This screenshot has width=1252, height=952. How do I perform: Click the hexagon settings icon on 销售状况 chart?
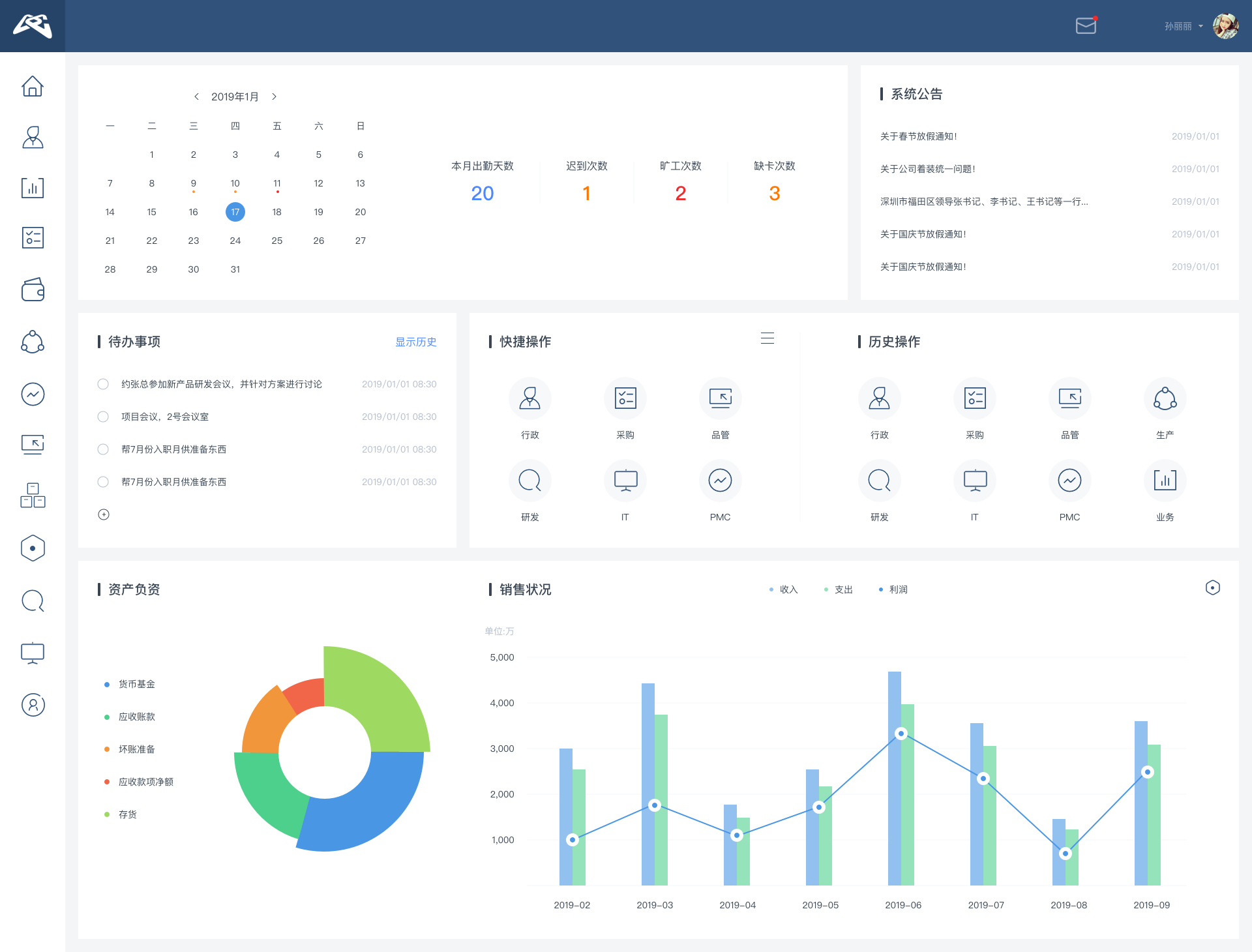click(1213, 588)
